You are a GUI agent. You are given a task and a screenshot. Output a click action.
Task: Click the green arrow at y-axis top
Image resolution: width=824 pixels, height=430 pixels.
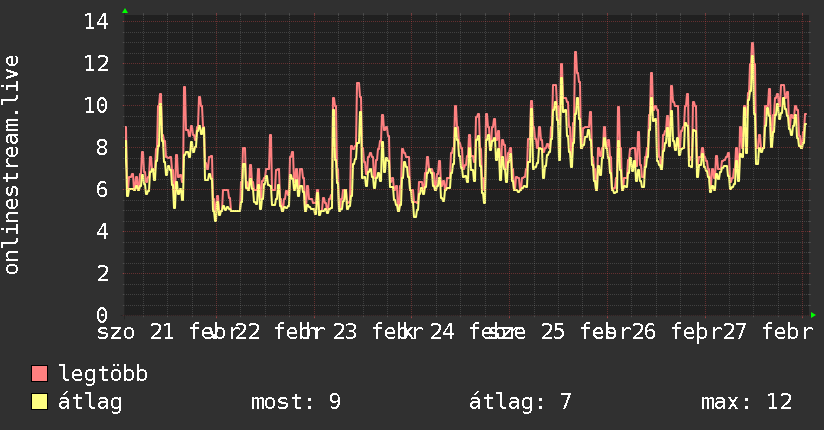coord(125,11)
